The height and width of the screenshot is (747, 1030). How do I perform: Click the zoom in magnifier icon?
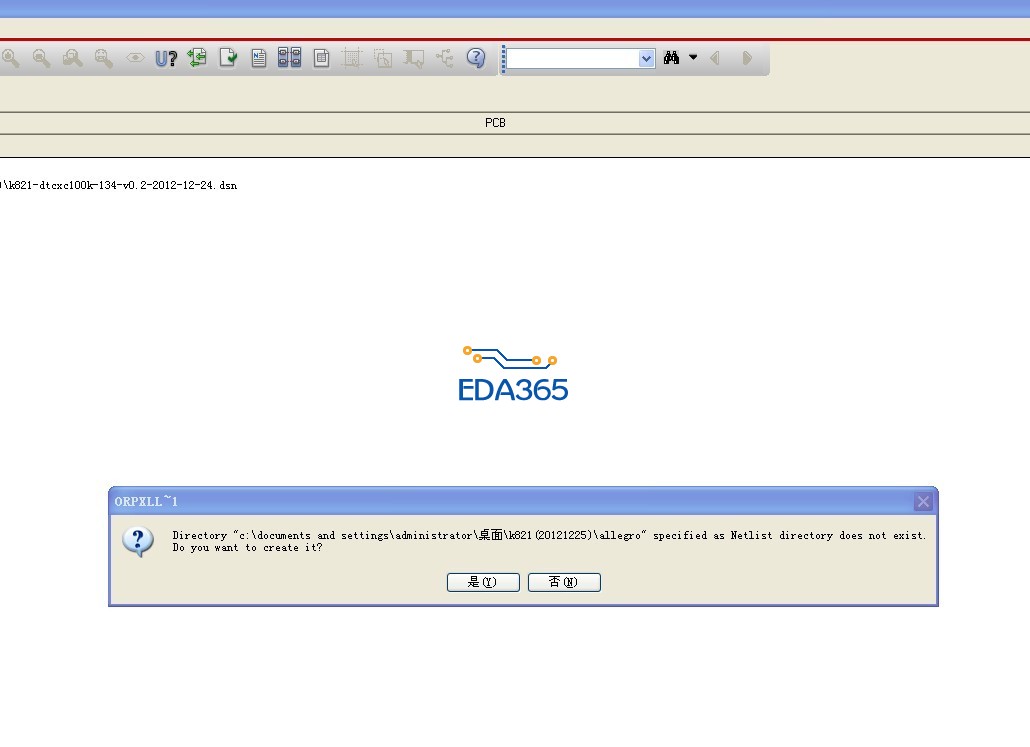point(9,58)
